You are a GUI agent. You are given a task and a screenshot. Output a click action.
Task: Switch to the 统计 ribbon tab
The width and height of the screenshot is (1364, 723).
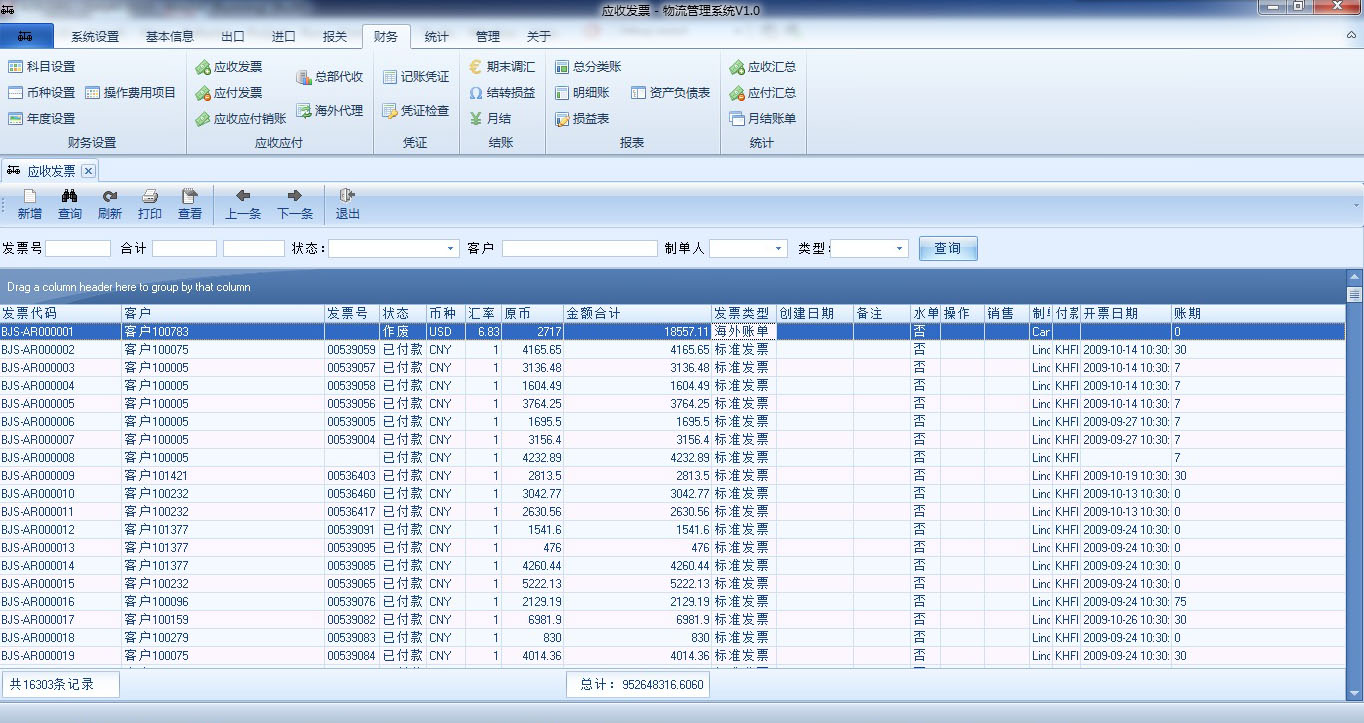(x=436, y=37)
